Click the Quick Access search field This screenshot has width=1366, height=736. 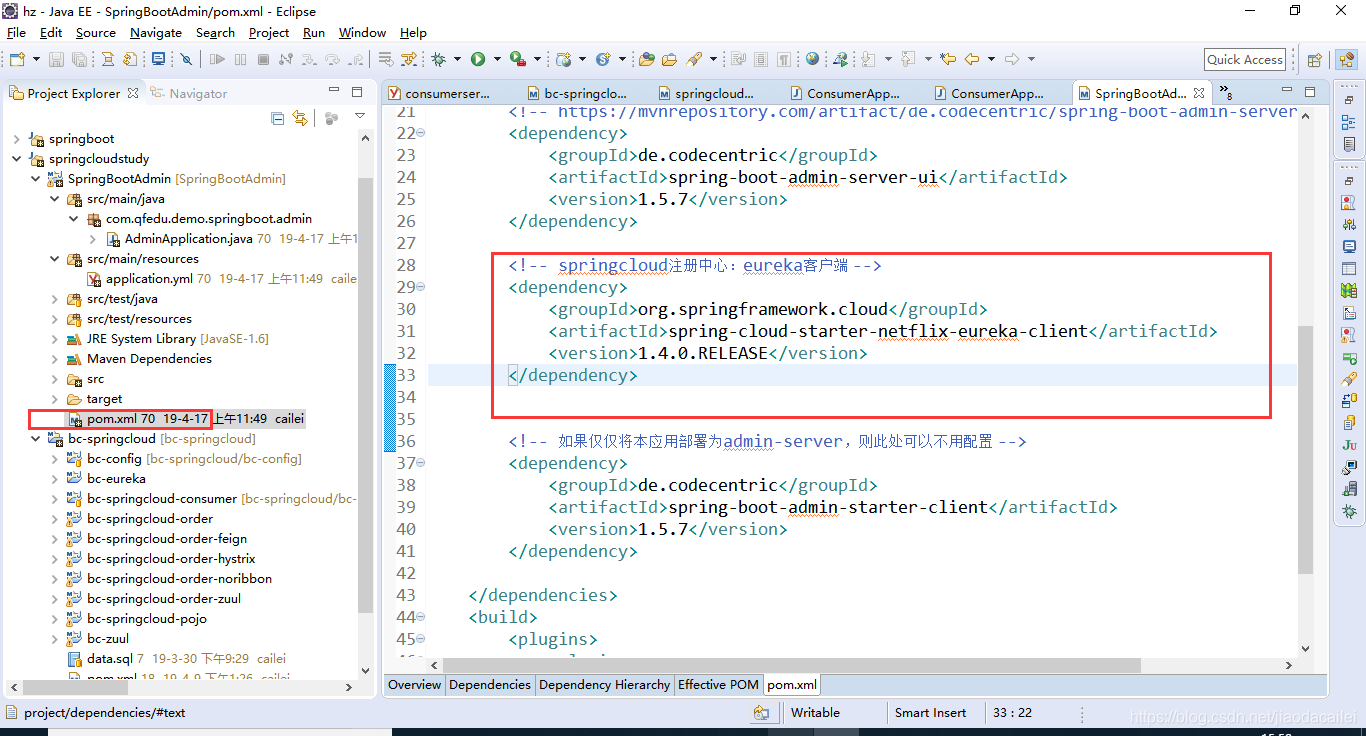(1244, 60)
